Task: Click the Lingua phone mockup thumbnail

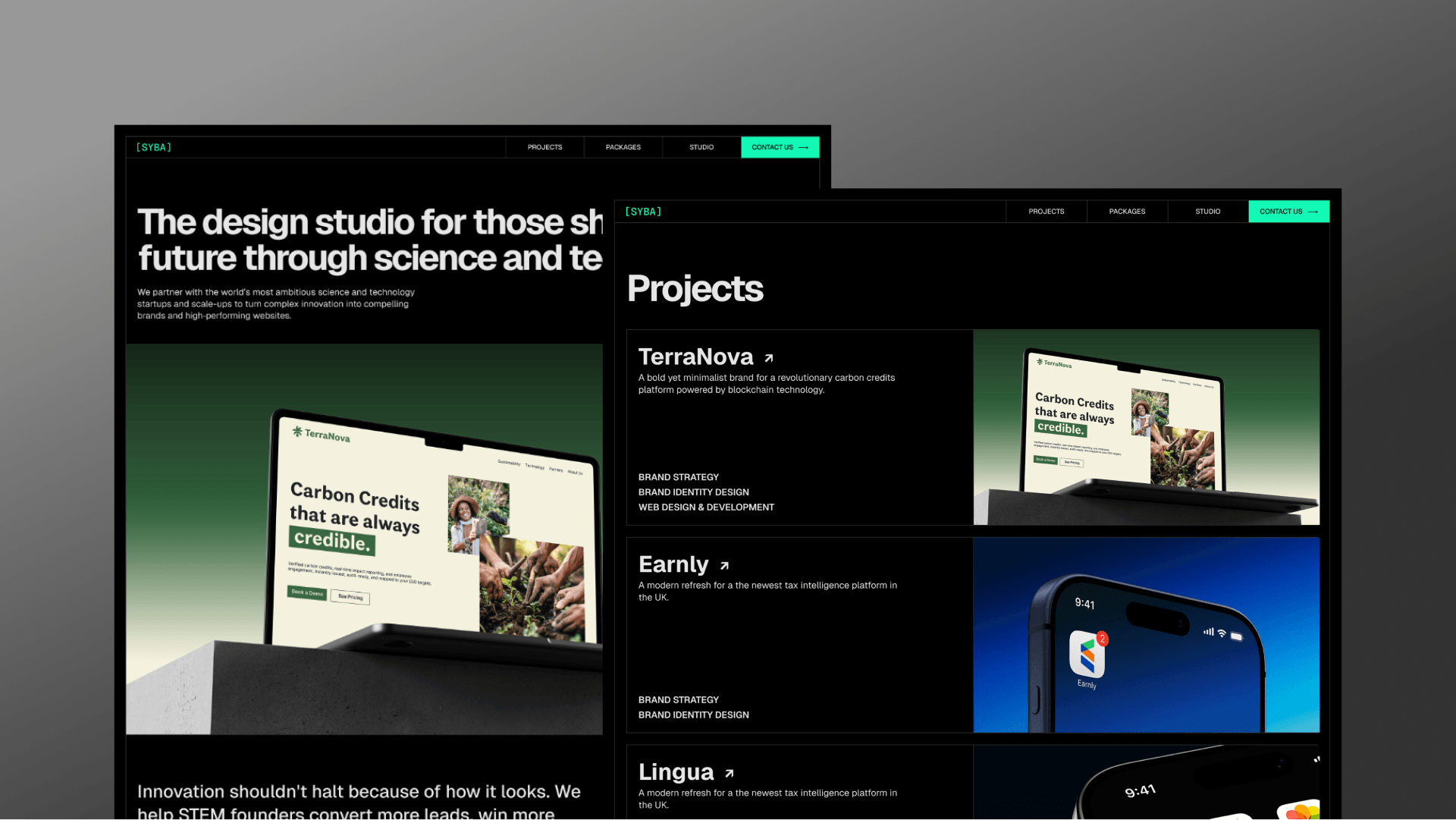Action: [1146, 782]
